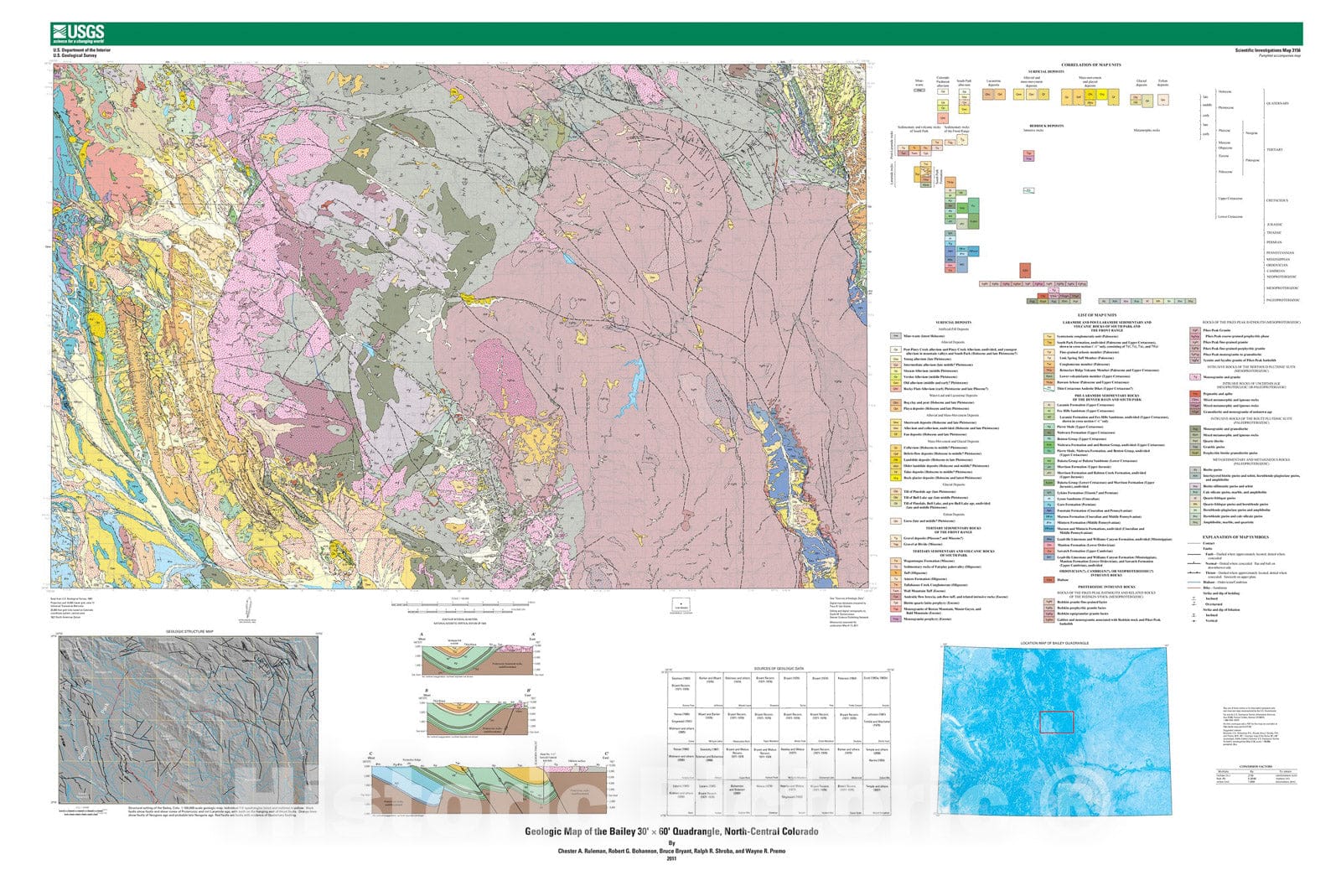Open the Location Map of Bailey Quadrangle
This screenshot has width=1341, height=896.
point(1055,729)
